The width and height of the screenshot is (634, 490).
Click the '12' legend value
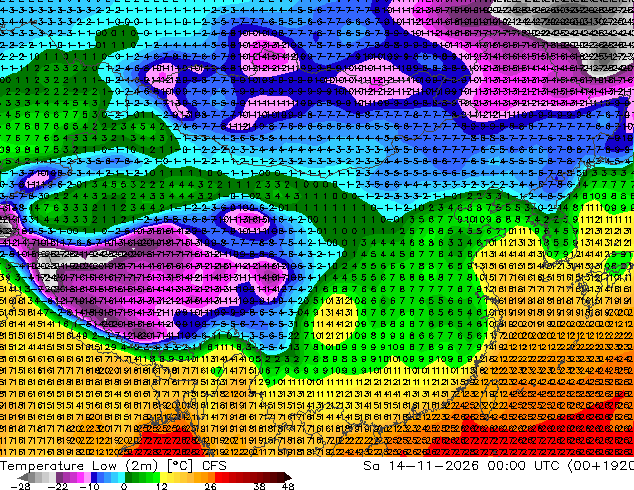pos(162,486)
